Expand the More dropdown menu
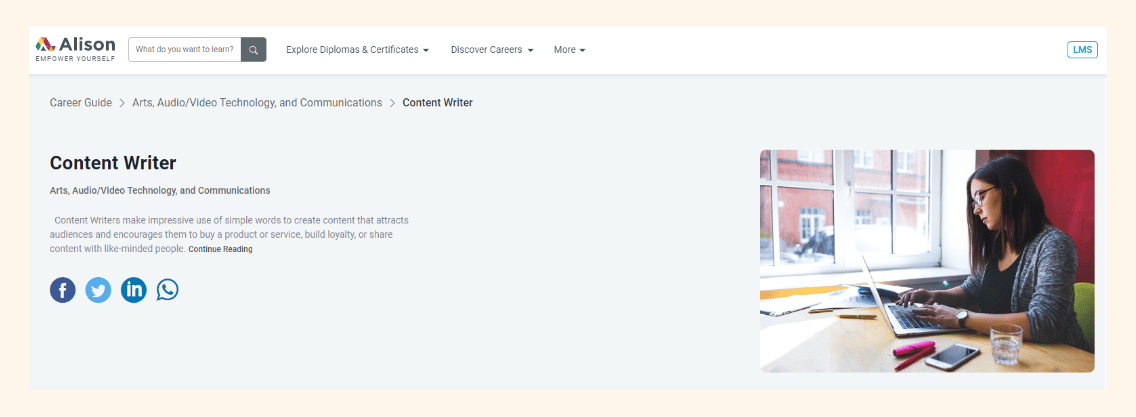1136x417 pixels. [x=569, y=50]
